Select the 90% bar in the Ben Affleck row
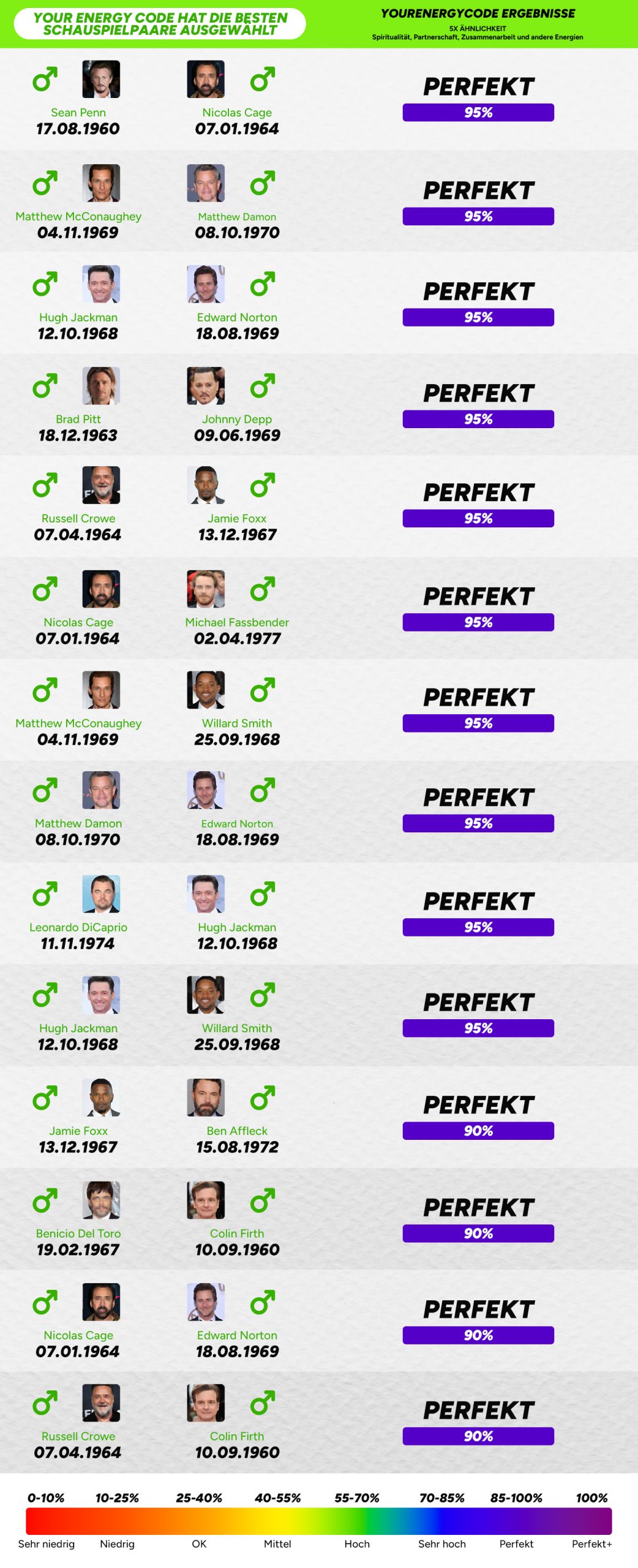 click(x=478, y=1131)
